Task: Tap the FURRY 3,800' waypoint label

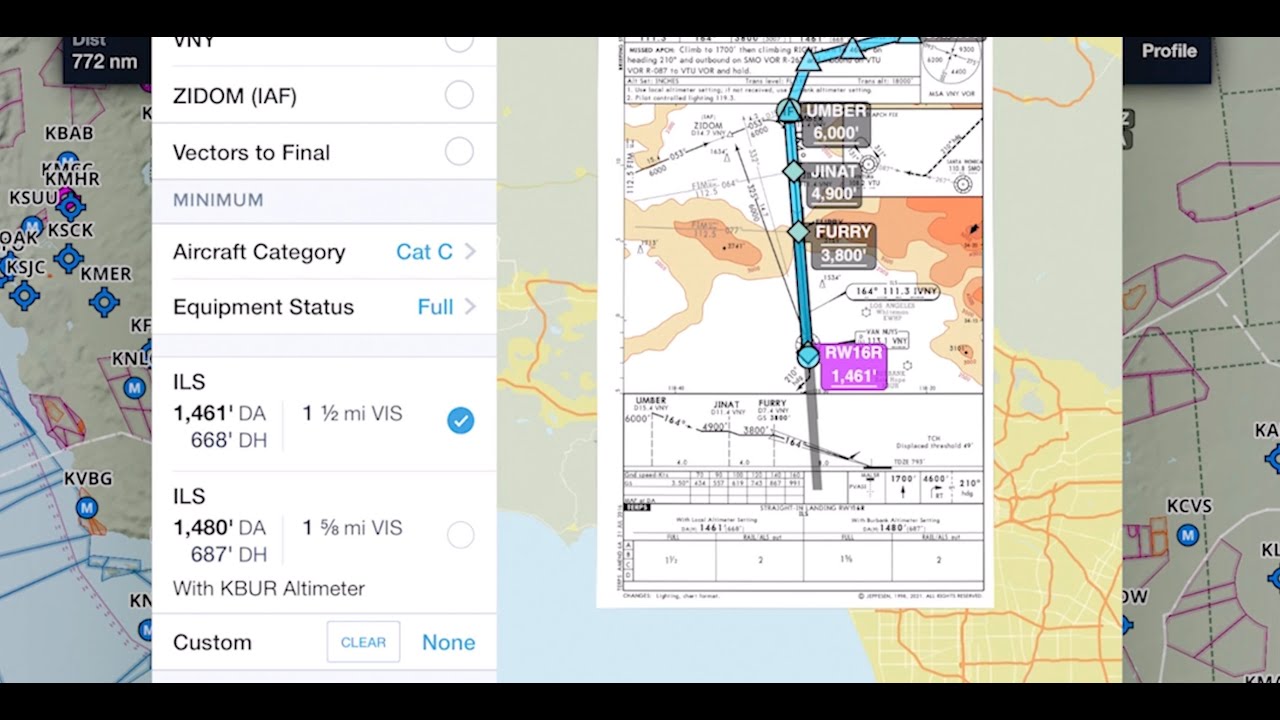Action: click(844, 243)
